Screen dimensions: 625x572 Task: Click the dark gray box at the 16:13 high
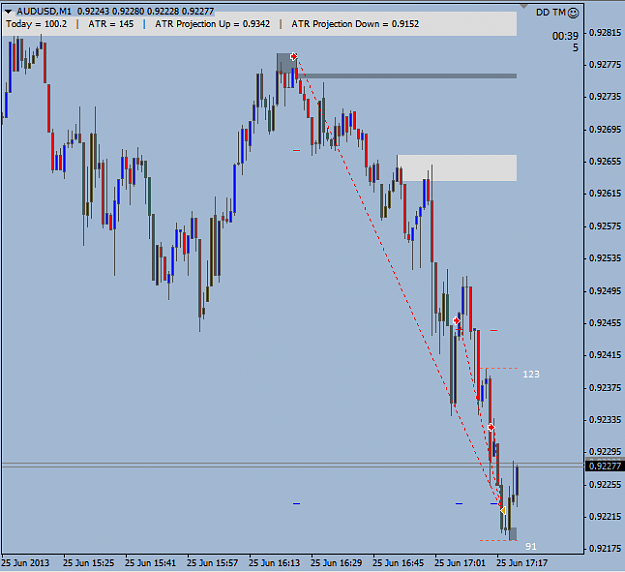click(285, 63)
